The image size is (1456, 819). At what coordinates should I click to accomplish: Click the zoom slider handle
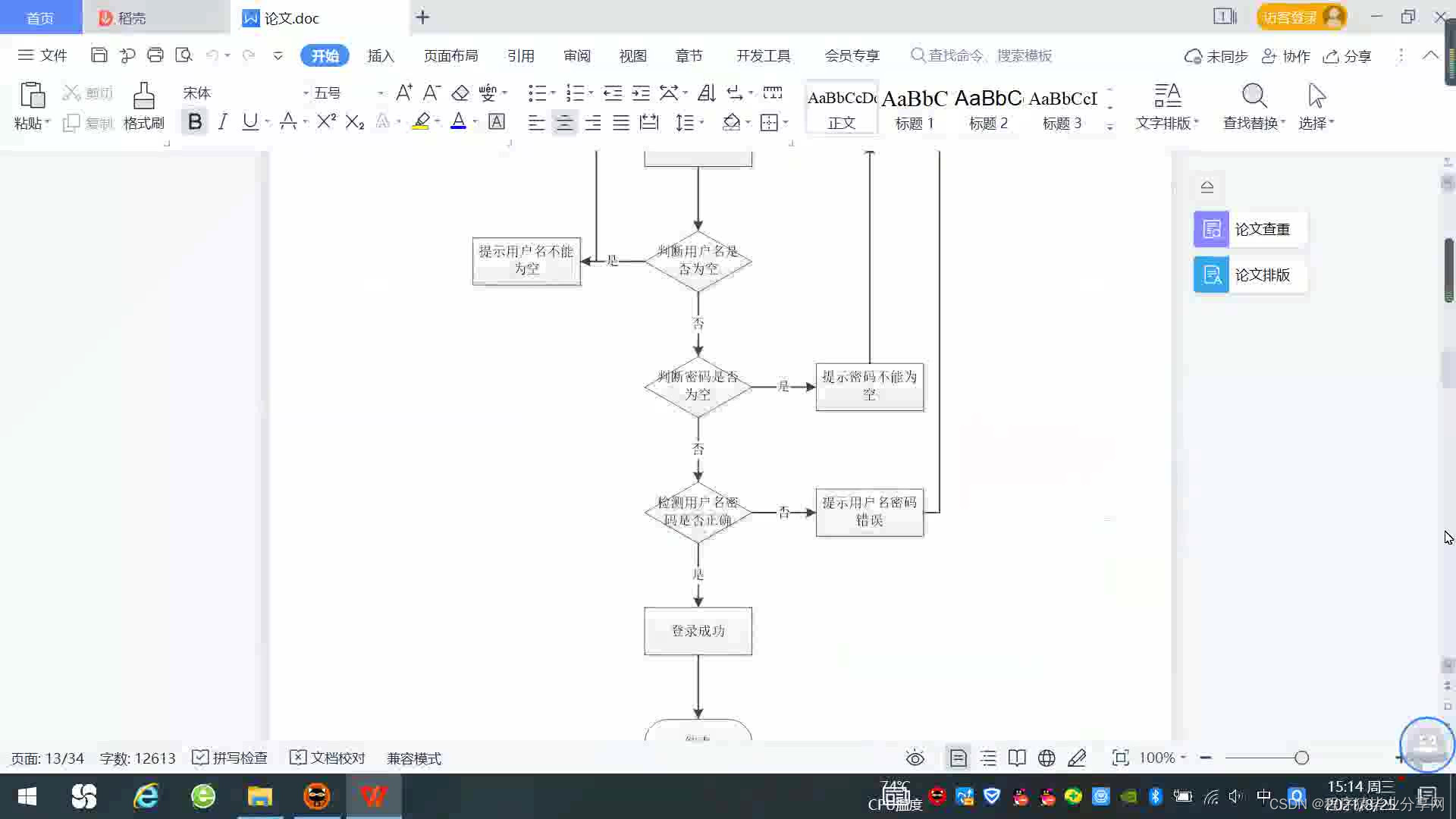(1301, 758)
